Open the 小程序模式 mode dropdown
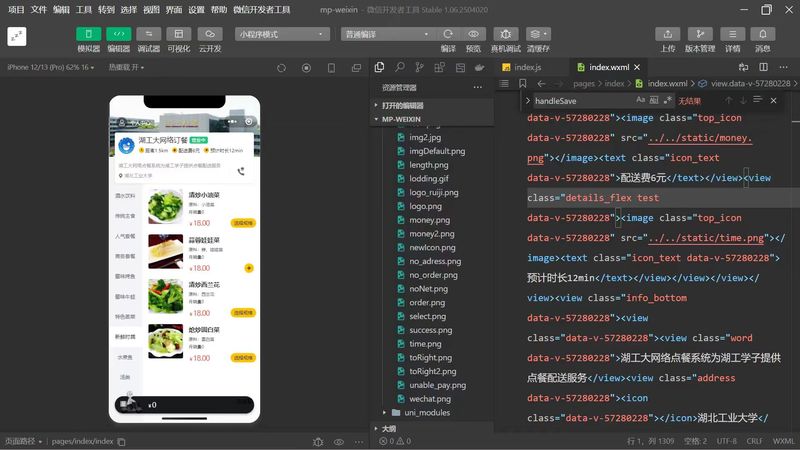Image resolution: width=800 pixels, height=450 pixels. click(282, 34)
